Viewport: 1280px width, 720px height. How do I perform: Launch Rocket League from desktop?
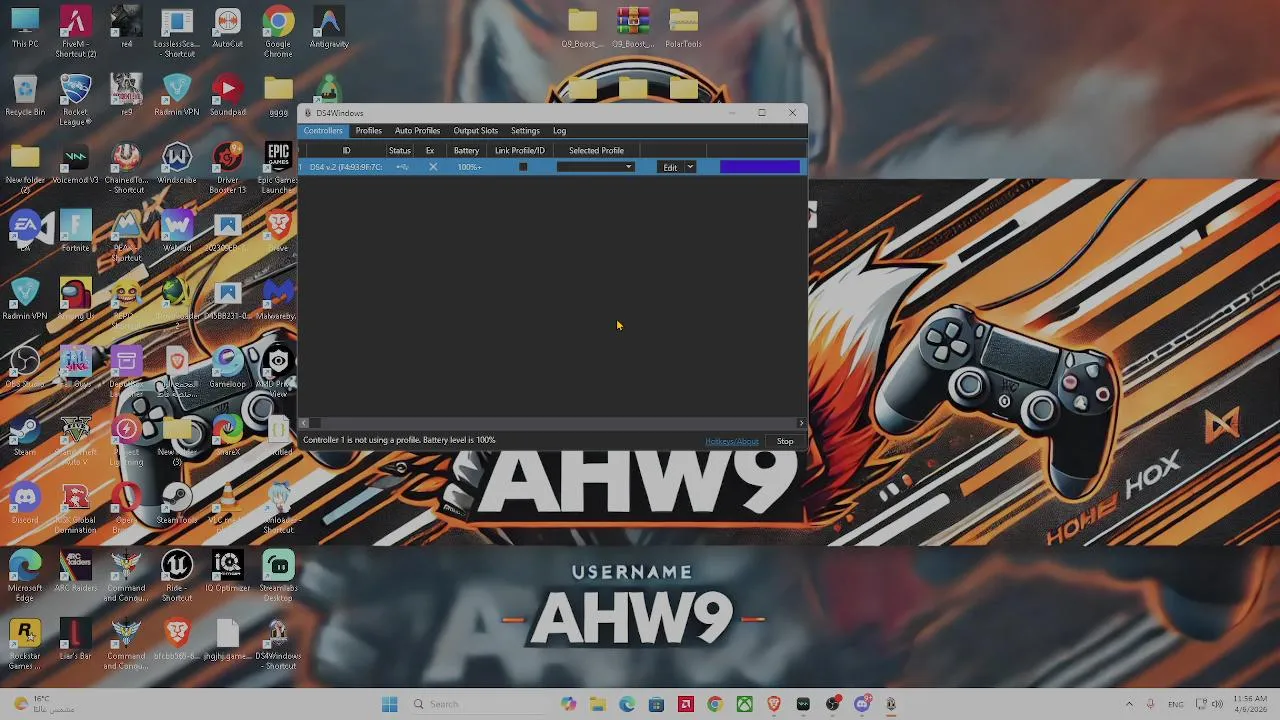tap(76, 100)
